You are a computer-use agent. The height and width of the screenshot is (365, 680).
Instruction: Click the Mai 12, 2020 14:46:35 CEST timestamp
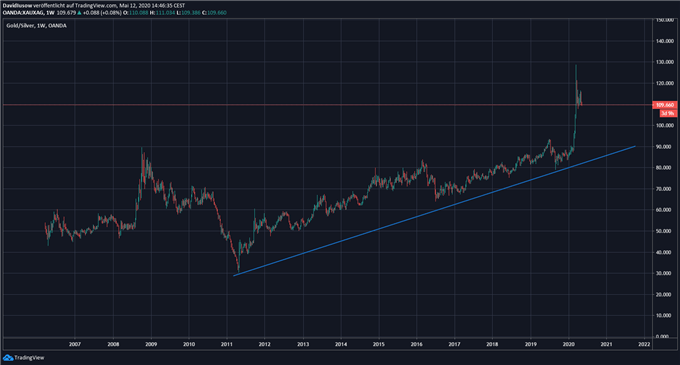click(152, 6)
